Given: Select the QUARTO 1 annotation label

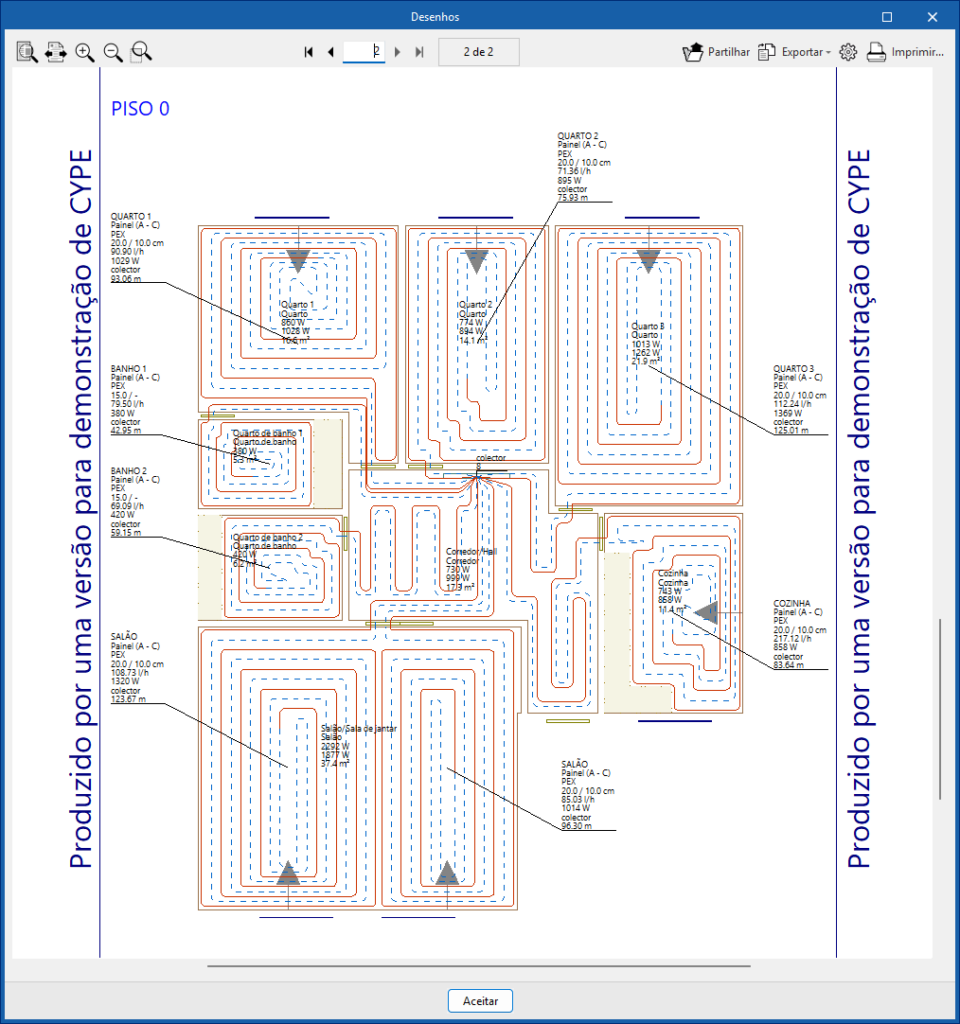Looking at the screenshot, I should click(x=137, y=248).
